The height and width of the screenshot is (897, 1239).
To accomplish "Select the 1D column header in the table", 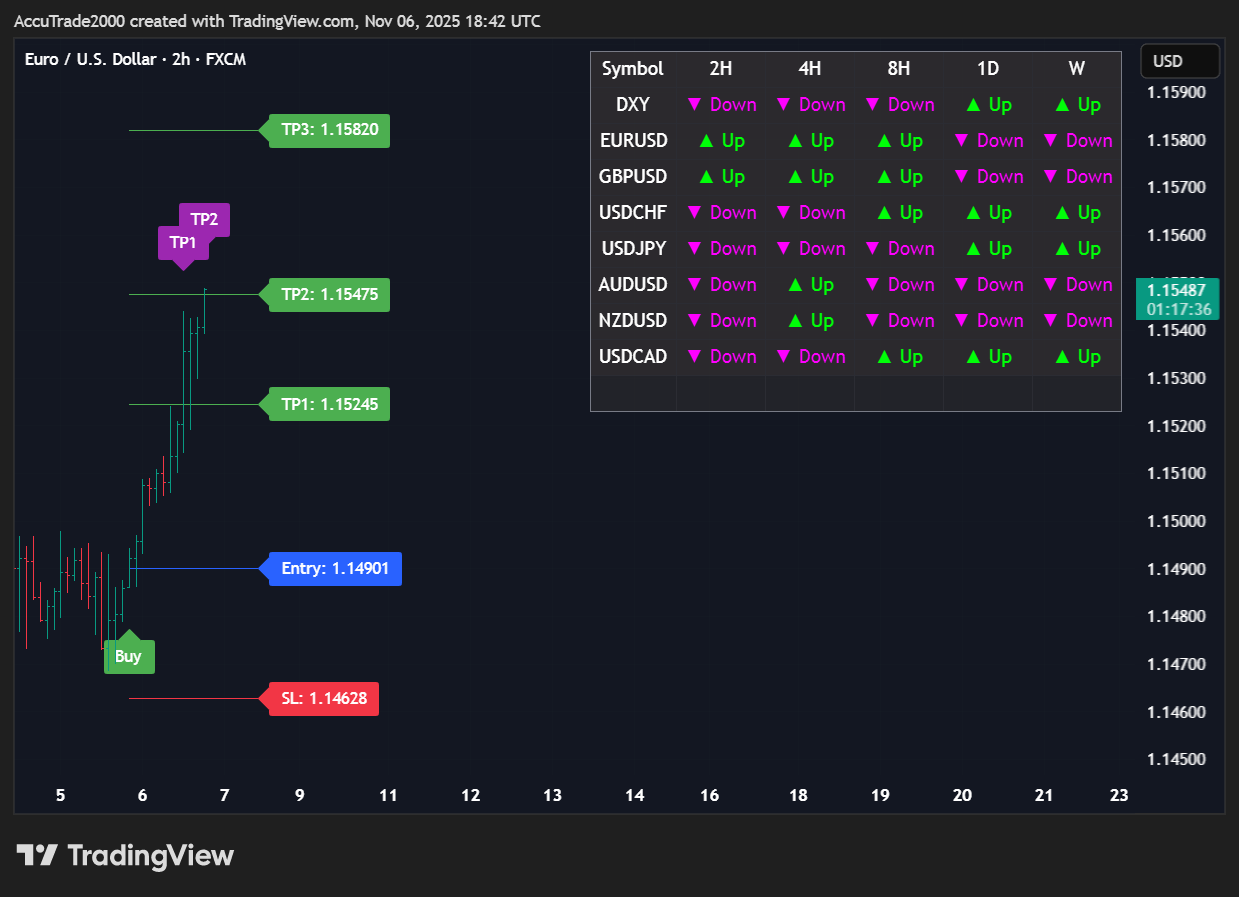I will (x=987, y=69).
